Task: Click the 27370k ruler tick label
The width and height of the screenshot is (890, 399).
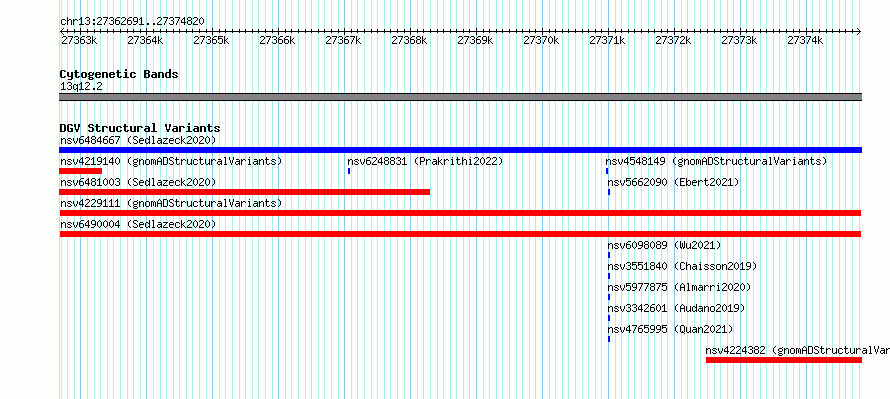Action: (541, 40)
